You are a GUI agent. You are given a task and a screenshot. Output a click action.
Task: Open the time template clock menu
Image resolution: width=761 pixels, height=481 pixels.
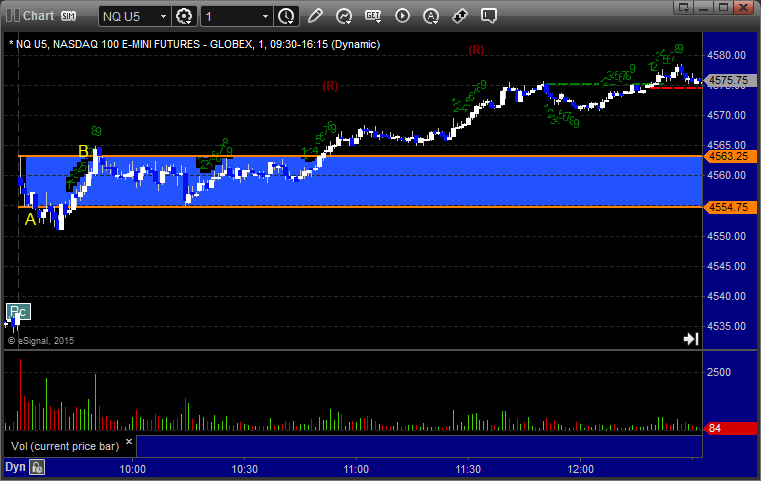click(x=286, y=16)
